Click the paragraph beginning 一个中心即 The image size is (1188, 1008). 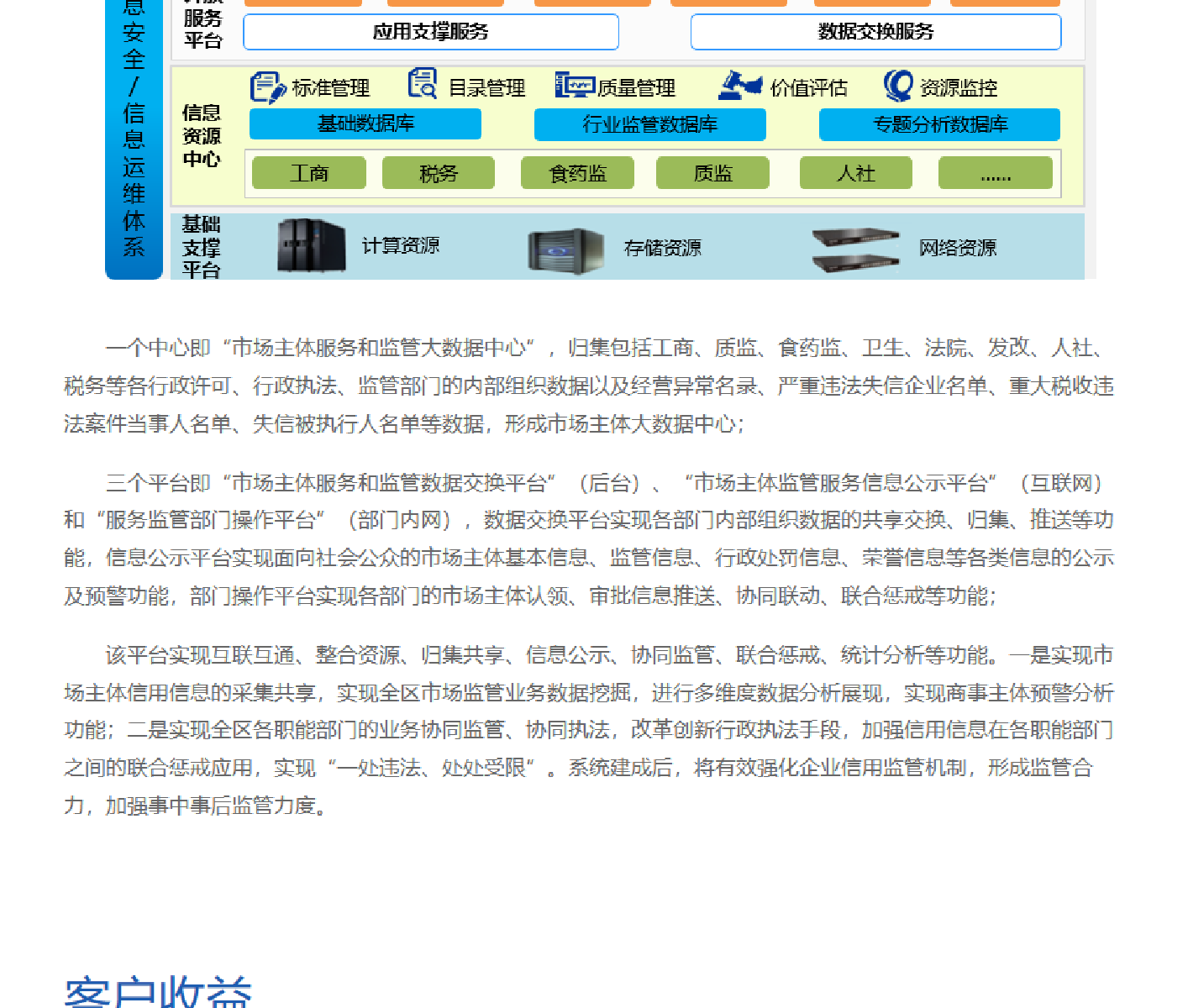tap(589, 386)
